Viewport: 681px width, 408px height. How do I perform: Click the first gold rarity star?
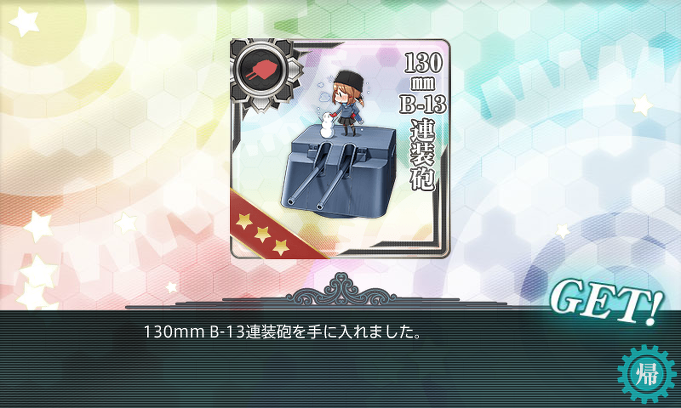tap(244, 221)
